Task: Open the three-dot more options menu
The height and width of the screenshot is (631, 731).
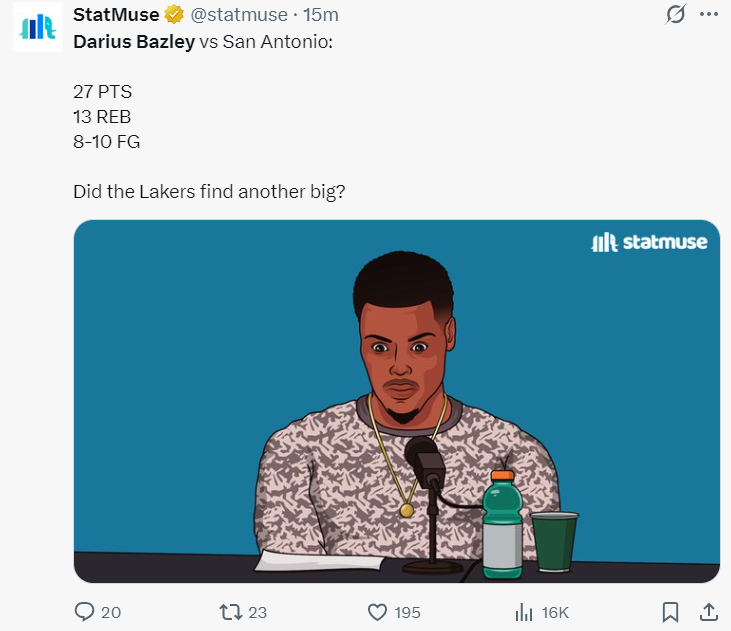Action: coord(709,14)
